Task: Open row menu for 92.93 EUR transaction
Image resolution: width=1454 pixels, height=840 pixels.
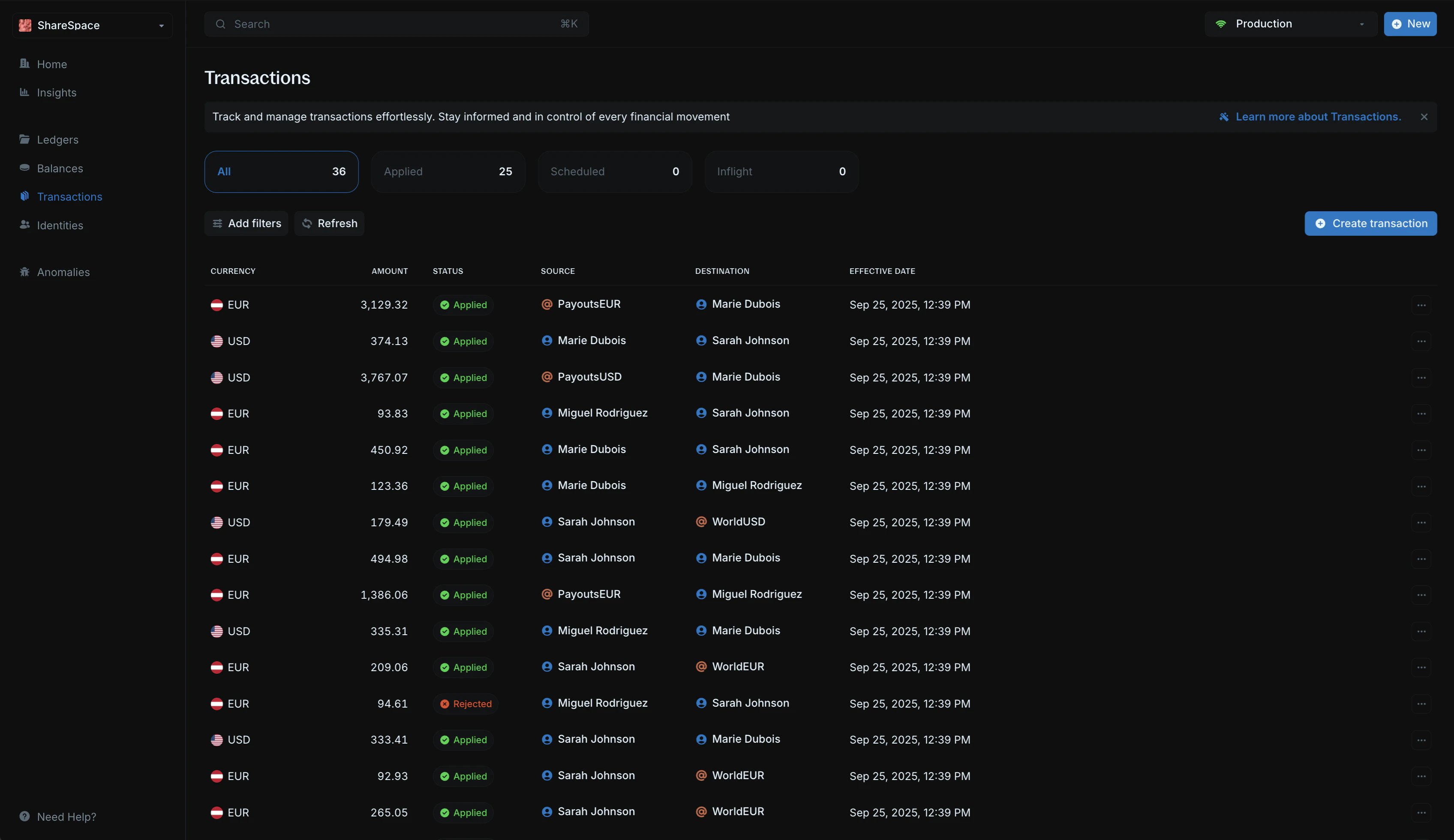Action: 1421,776
